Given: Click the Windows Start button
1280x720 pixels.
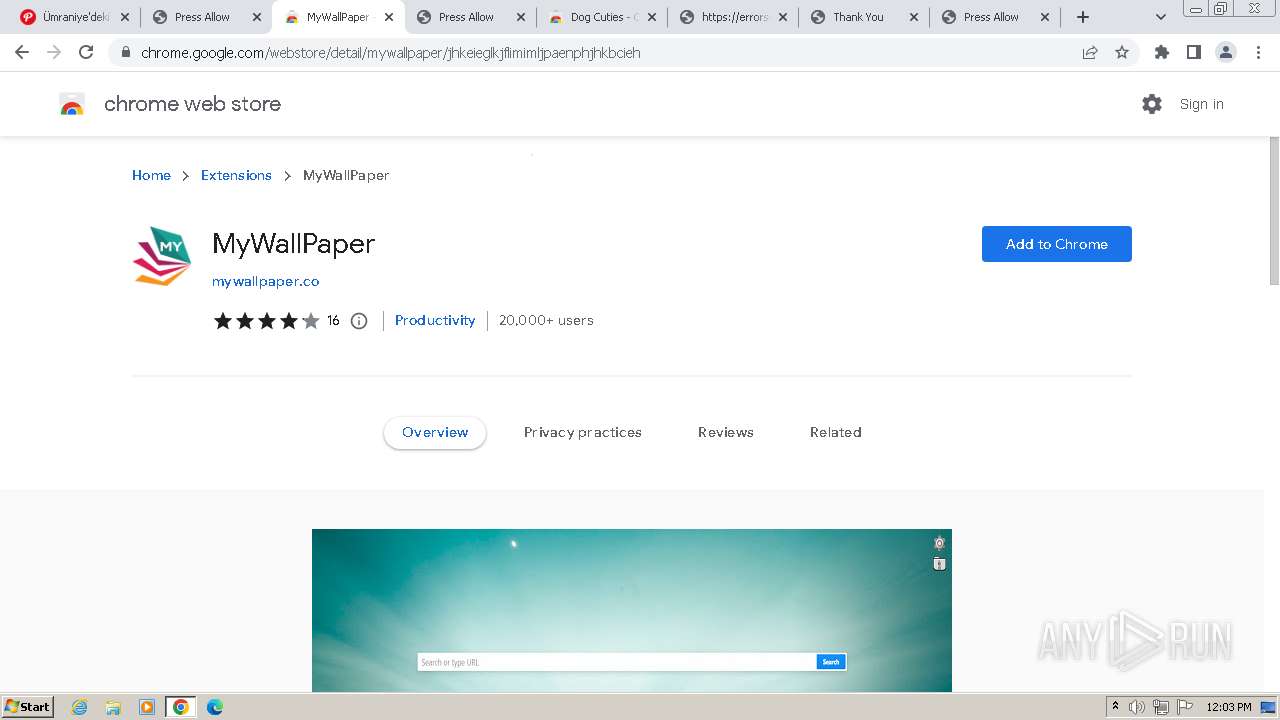Looking at the screenshot, I should coord(28,707).
